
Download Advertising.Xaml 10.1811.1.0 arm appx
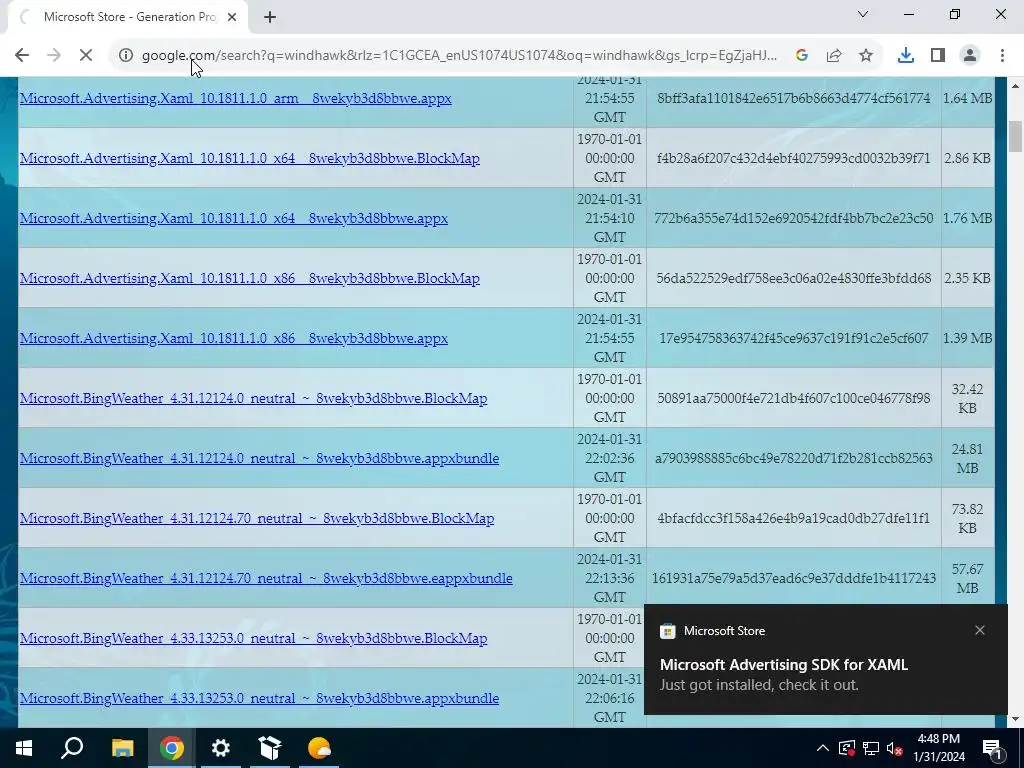point(236,99)
